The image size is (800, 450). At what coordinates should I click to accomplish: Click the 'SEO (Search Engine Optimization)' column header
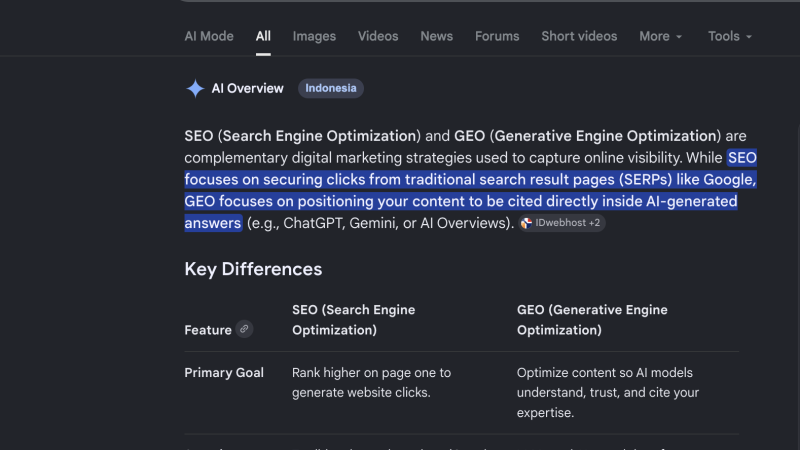coord(354,320)
